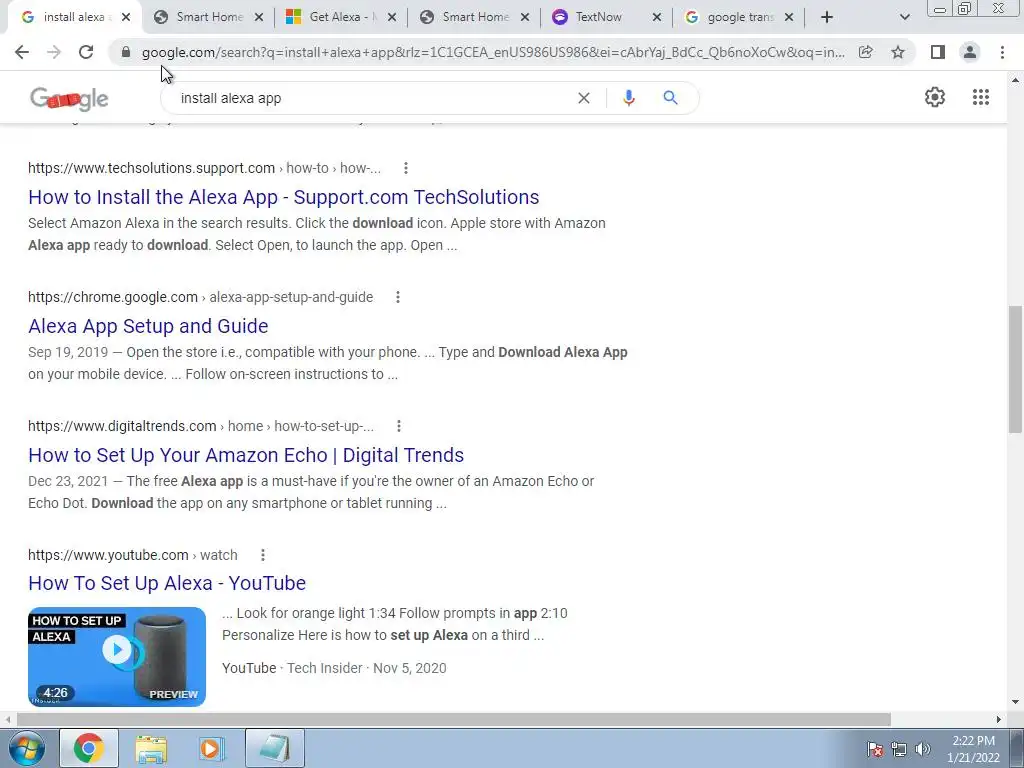Viewport: 1024px width, 768px height.
Task: Open How to Install the Alexa App link
Action: click(283, 197)
